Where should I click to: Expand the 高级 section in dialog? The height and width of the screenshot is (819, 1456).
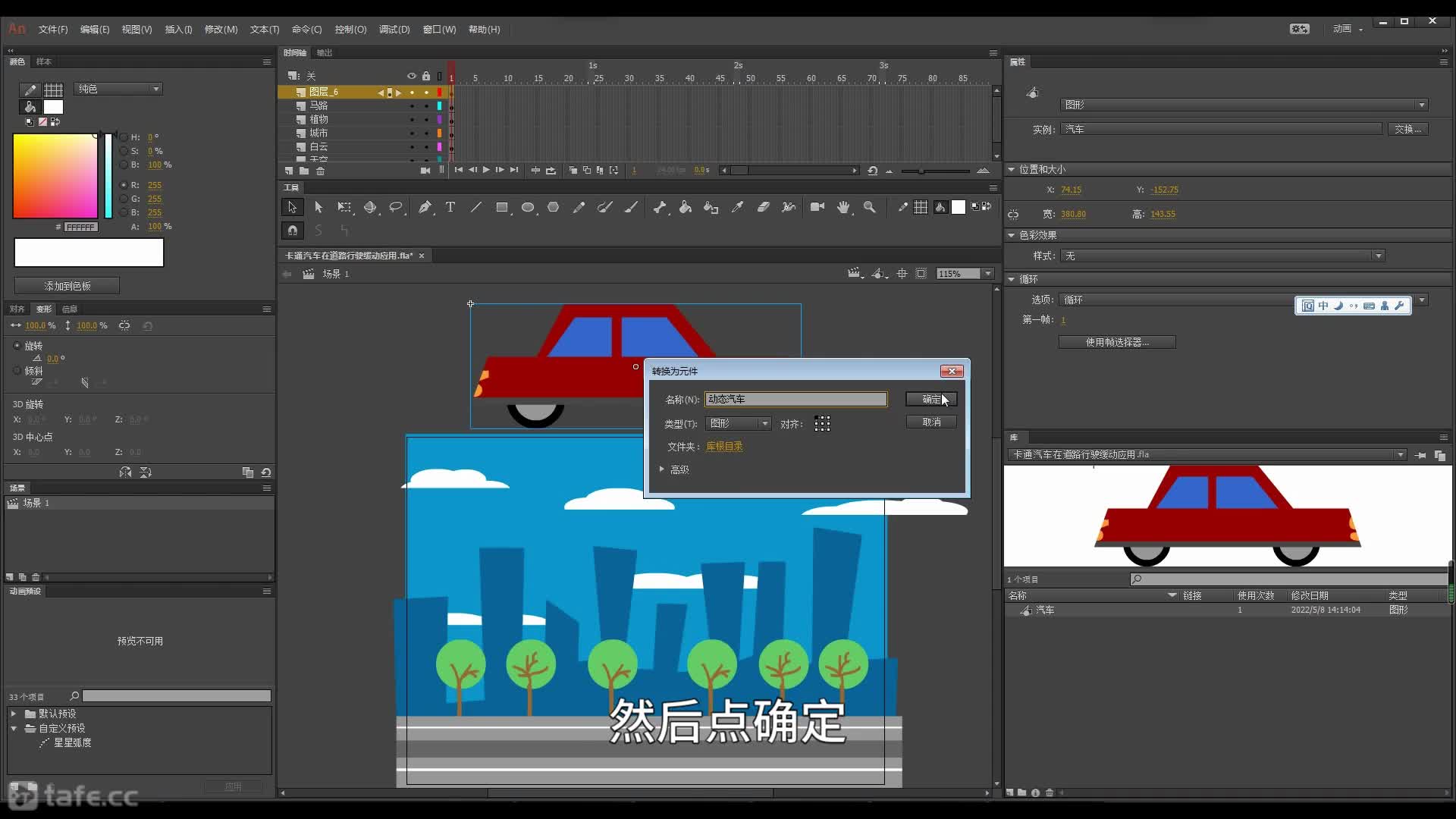(662, 469)
